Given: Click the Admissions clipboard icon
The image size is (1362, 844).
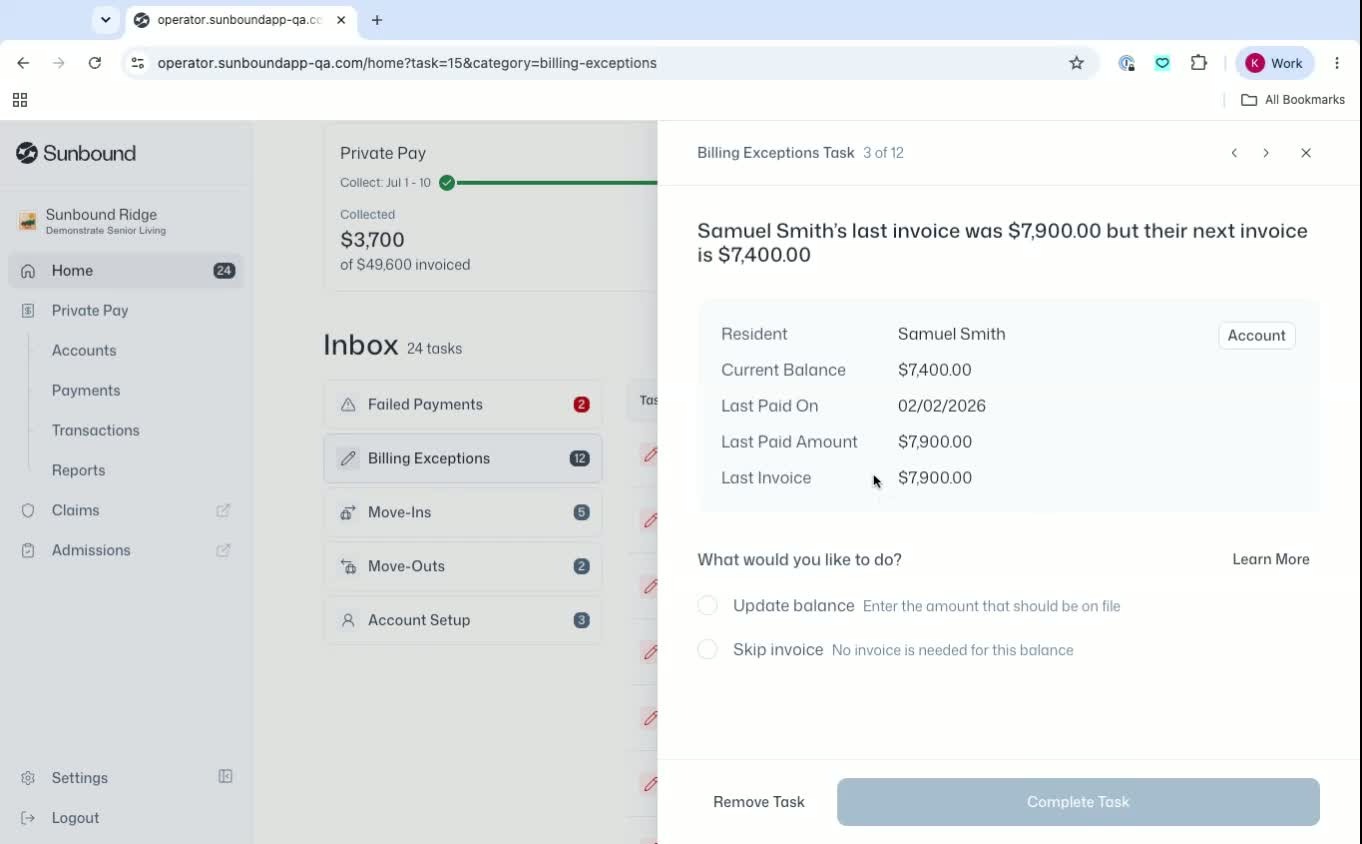Looking at the screenshot, I should tap(28, 550).
